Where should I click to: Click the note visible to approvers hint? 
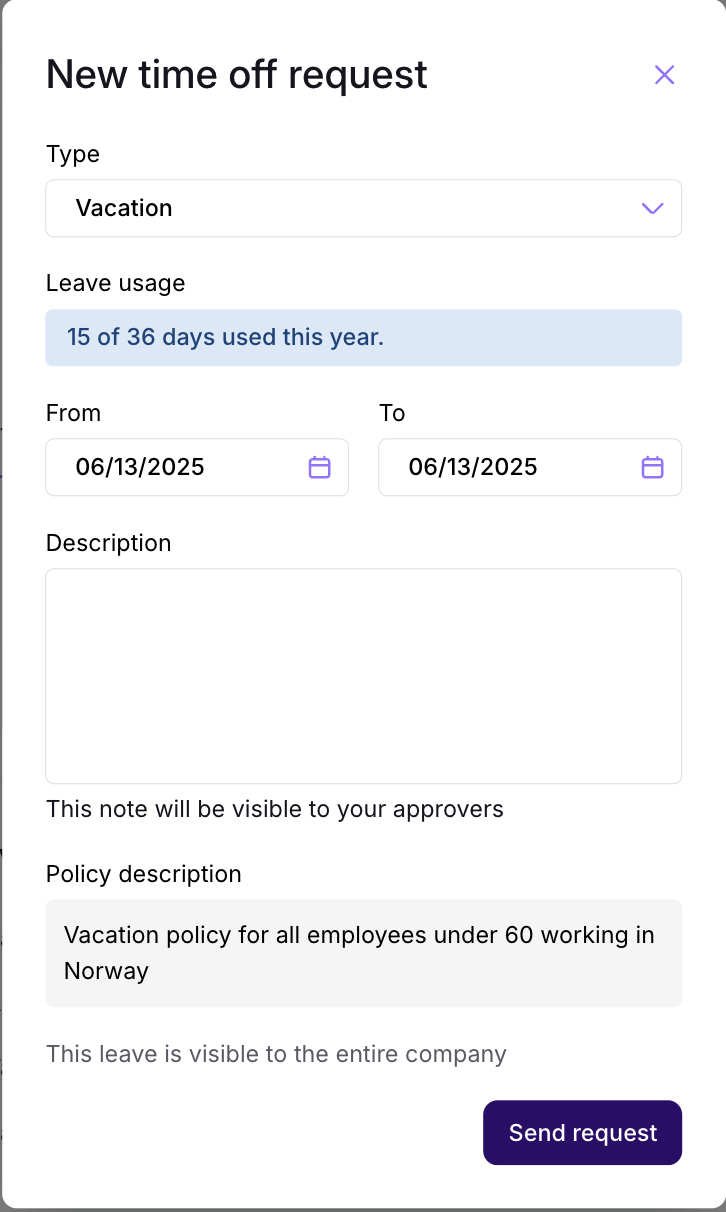click(x=275, y=809)
